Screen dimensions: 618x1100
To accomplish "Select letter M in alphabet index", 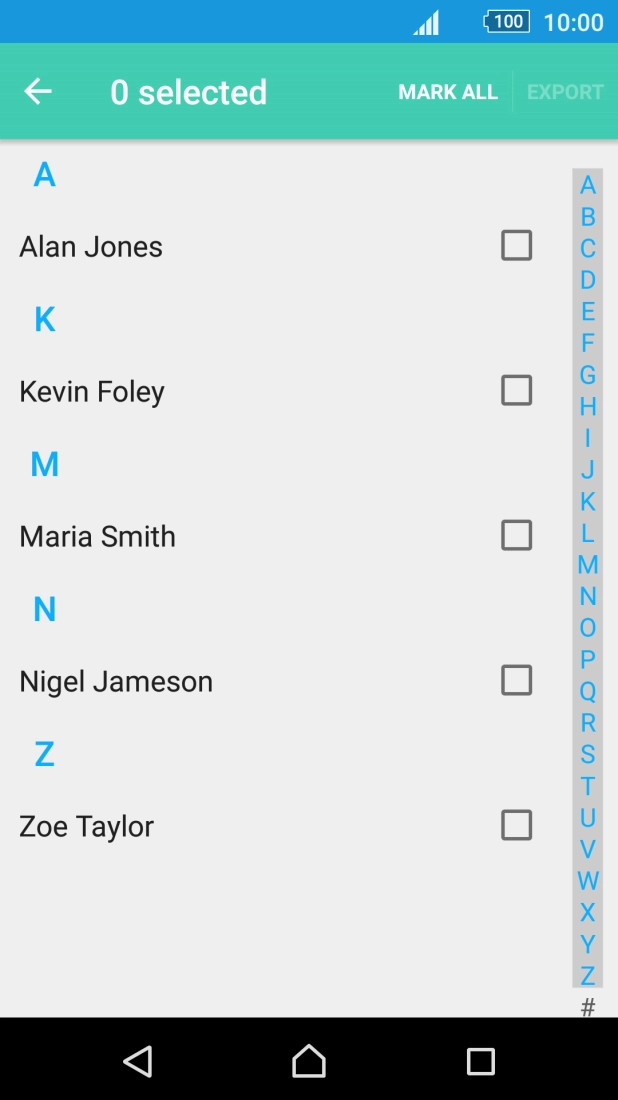I will coord(588,564).
